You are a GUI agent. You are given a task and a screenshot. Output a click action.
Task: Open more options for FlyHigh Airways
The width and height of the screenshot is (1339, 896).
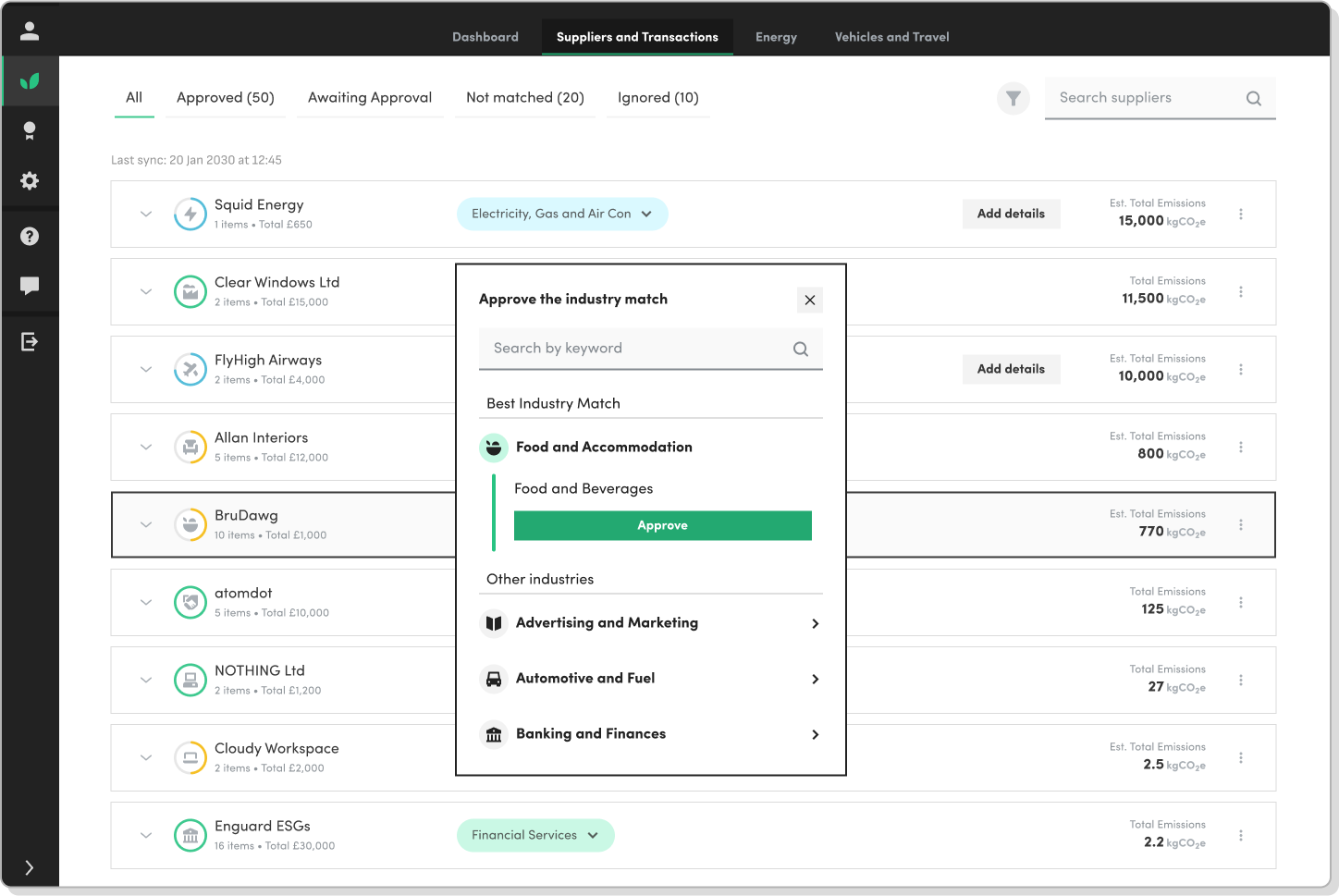point(1241,369)
